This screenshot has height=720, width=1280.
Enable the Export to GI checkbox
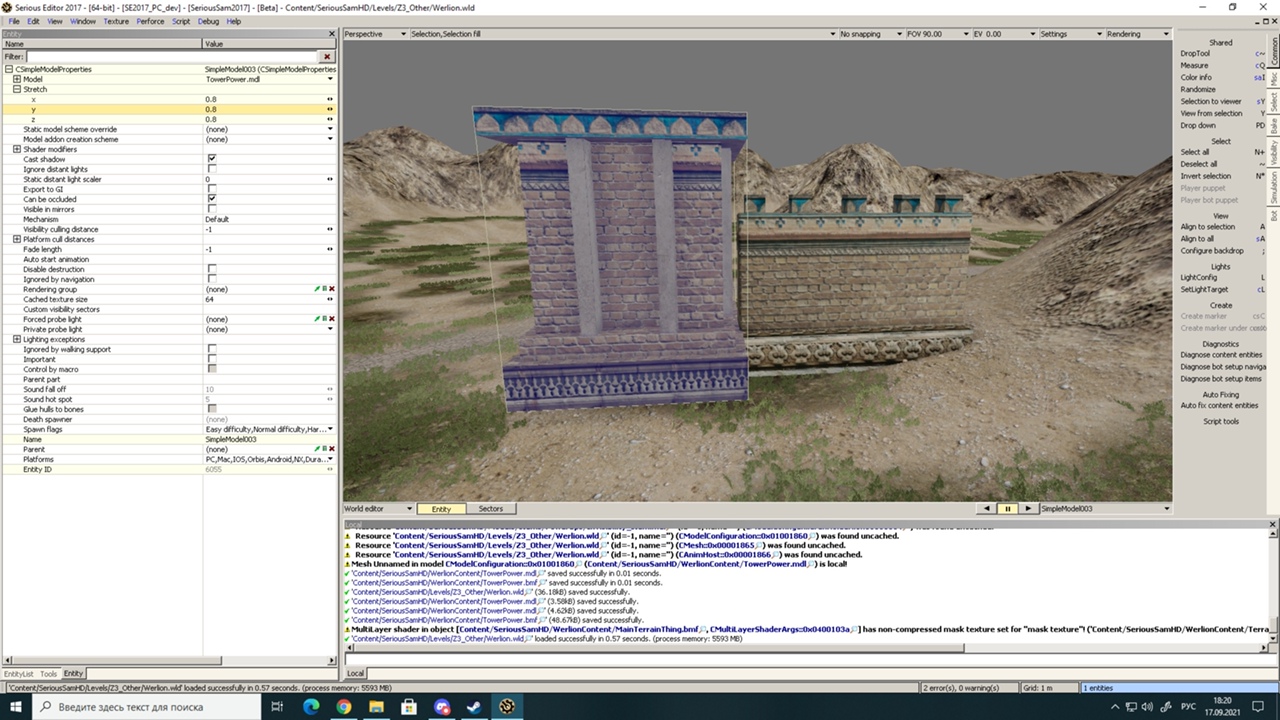[x=212, y=189]
